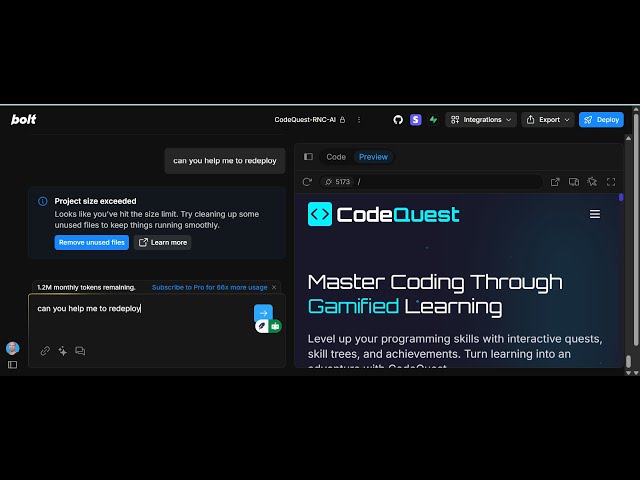The height and width of the screenshot is (480, 640).
Task: Reload the preview
Action: pyautogui.click(x=307, y=182)
